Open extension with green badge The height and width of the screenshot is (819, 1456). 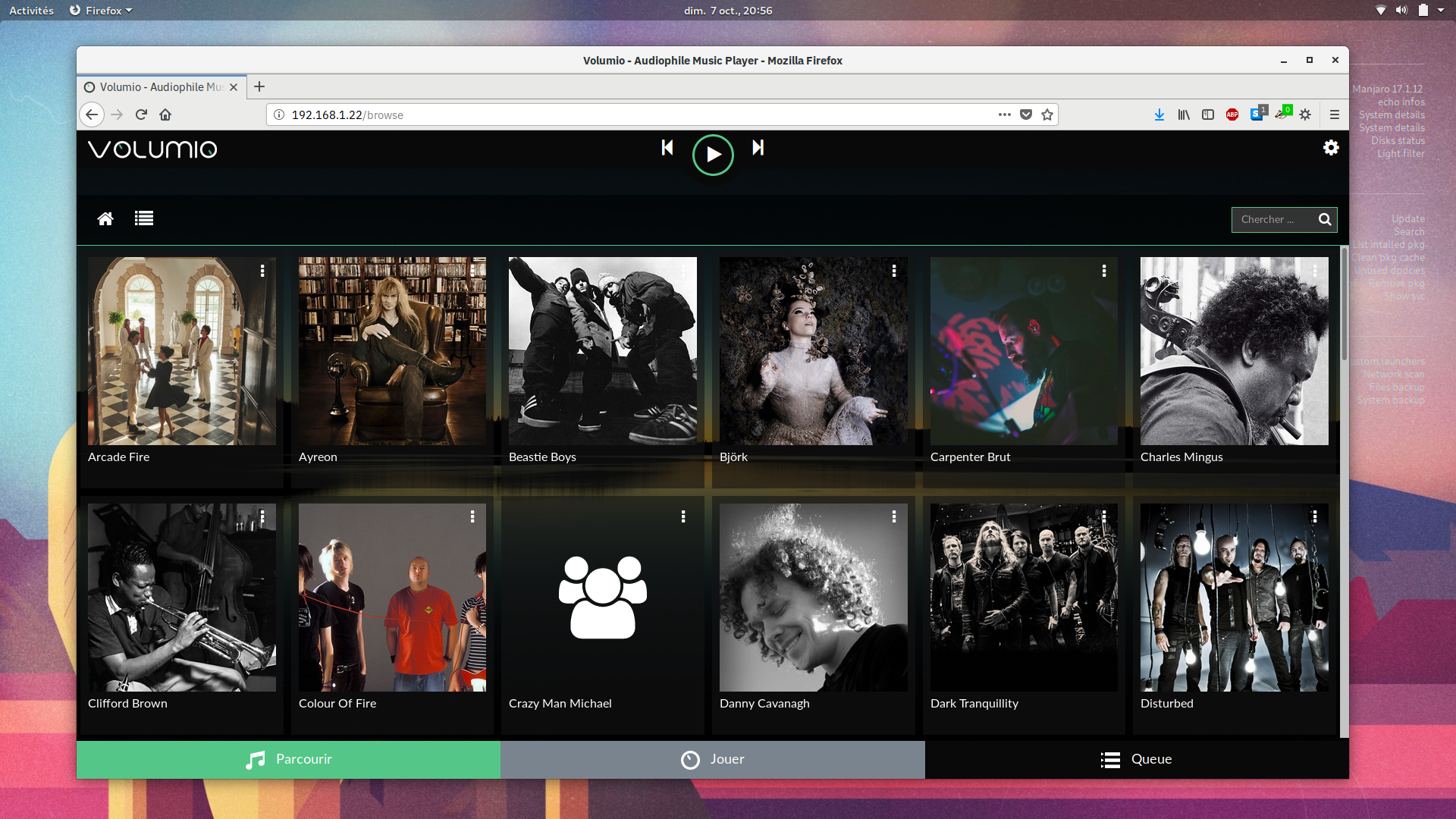[x=1283, y=114]
